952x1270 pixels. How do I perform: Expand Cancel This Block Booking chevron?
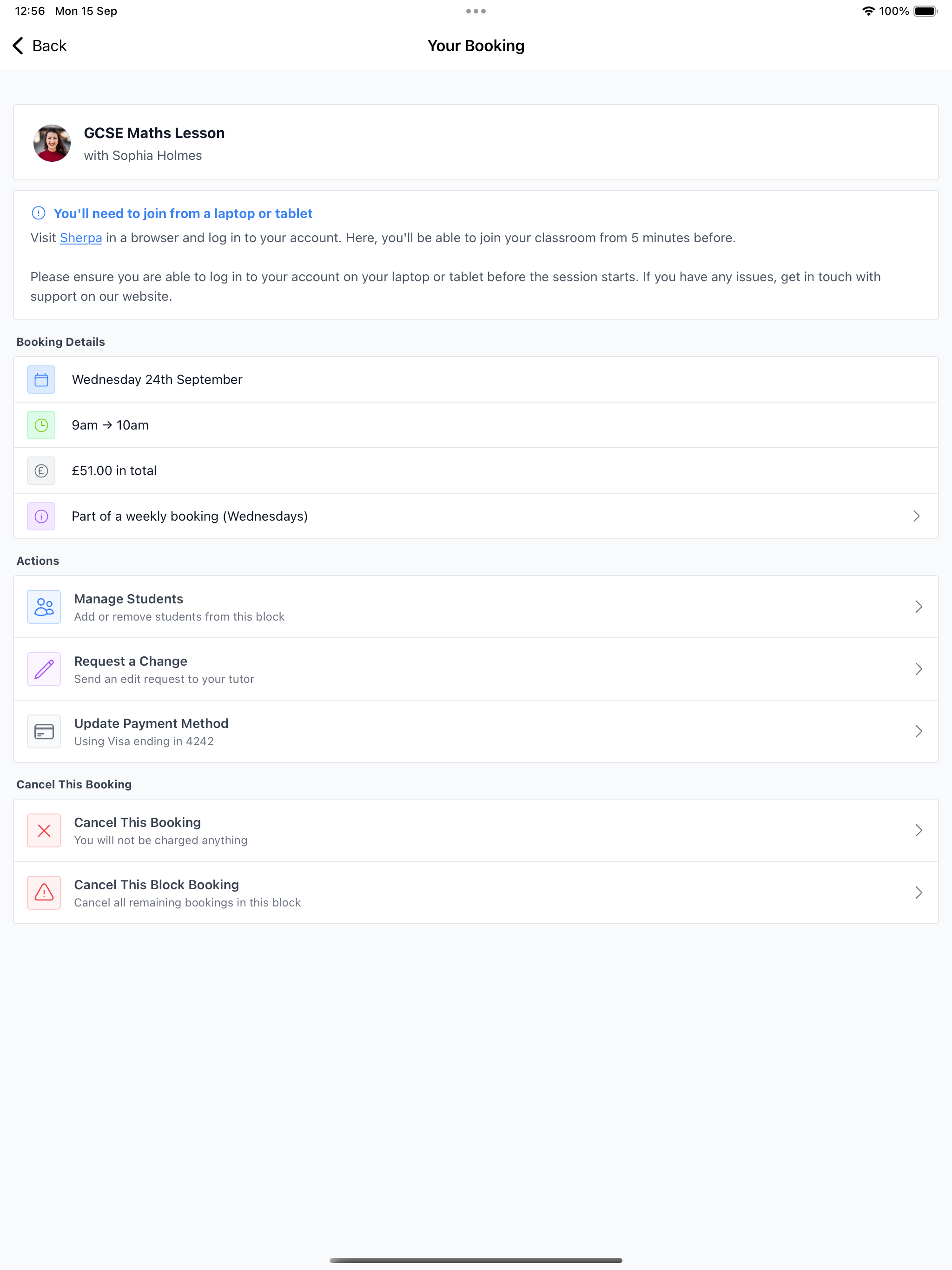(919, 893)
